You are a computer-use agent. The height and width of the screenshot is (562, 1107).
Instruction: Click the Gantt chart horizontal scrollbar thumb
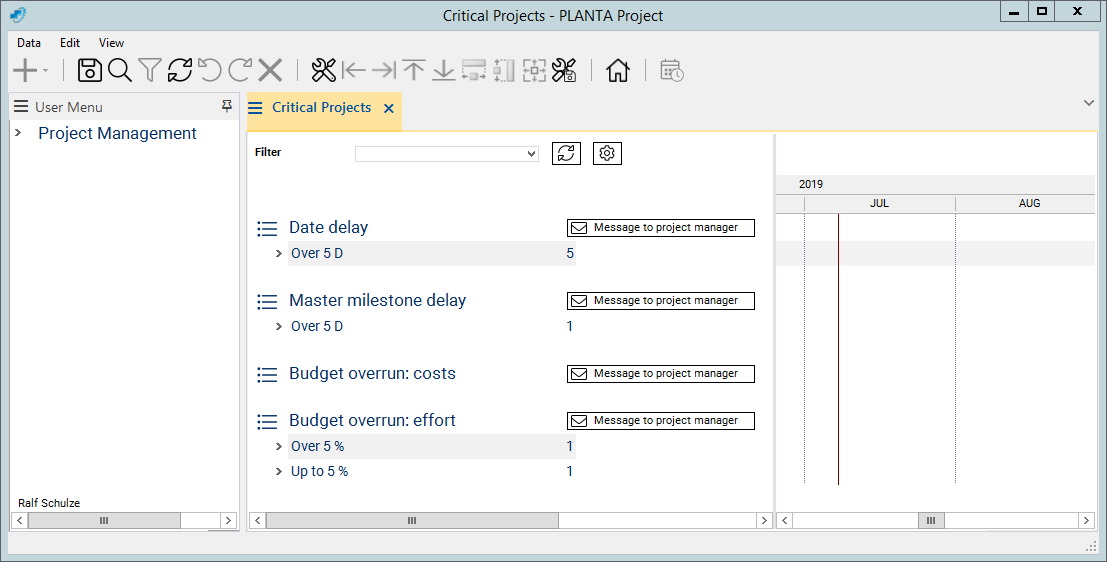click(x=930, y=521)
